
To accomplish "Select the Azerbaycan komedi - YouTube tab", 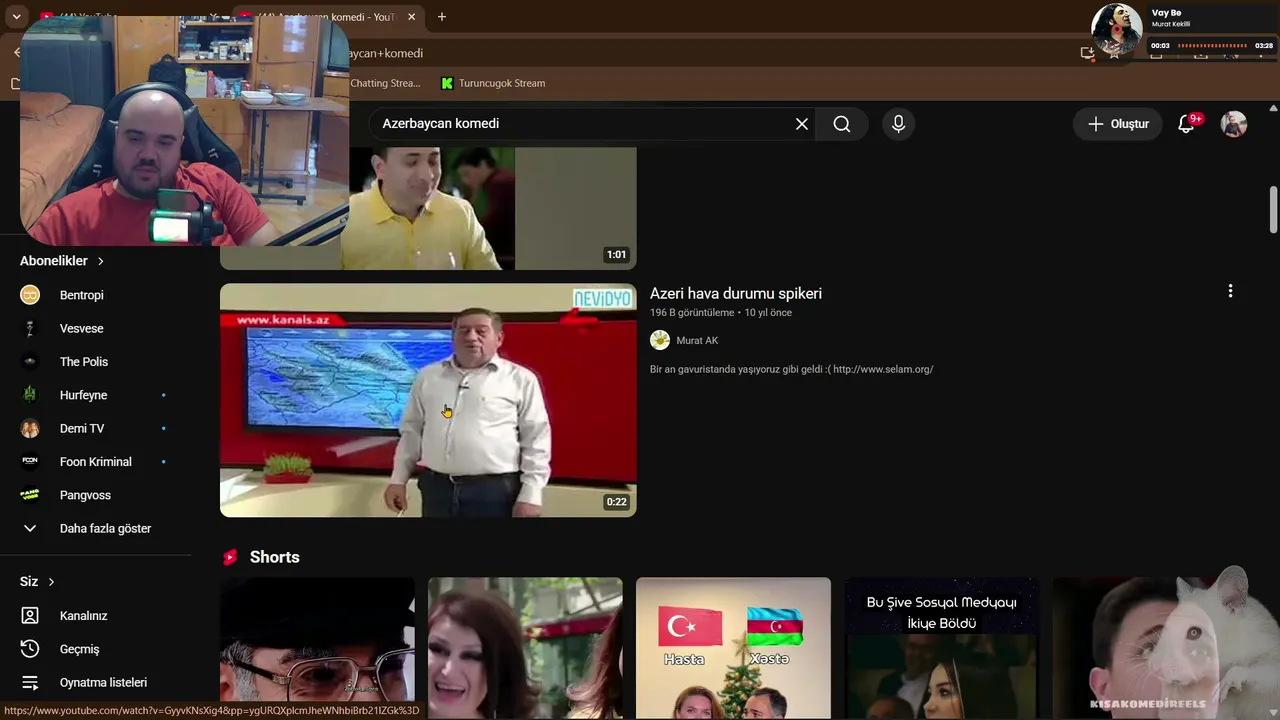I will tap(328, 17).
